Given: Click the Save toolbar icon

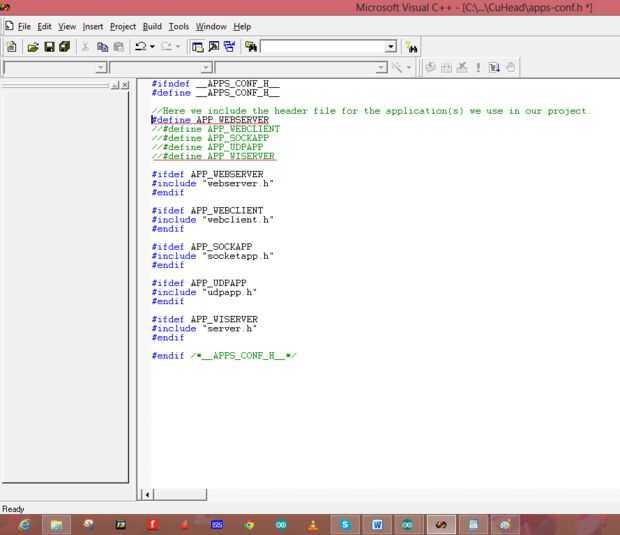Looking at the screenshot, I should pyautogui.click(x=49, y=47).
